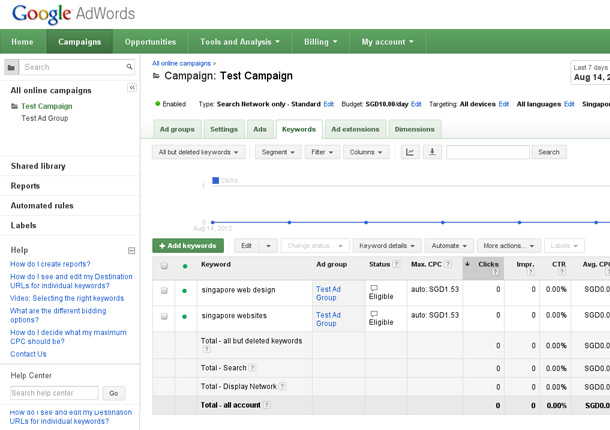Click the folder icon beside sidebar search
This screenshot has height=430, width=610.
click(11, 67)
